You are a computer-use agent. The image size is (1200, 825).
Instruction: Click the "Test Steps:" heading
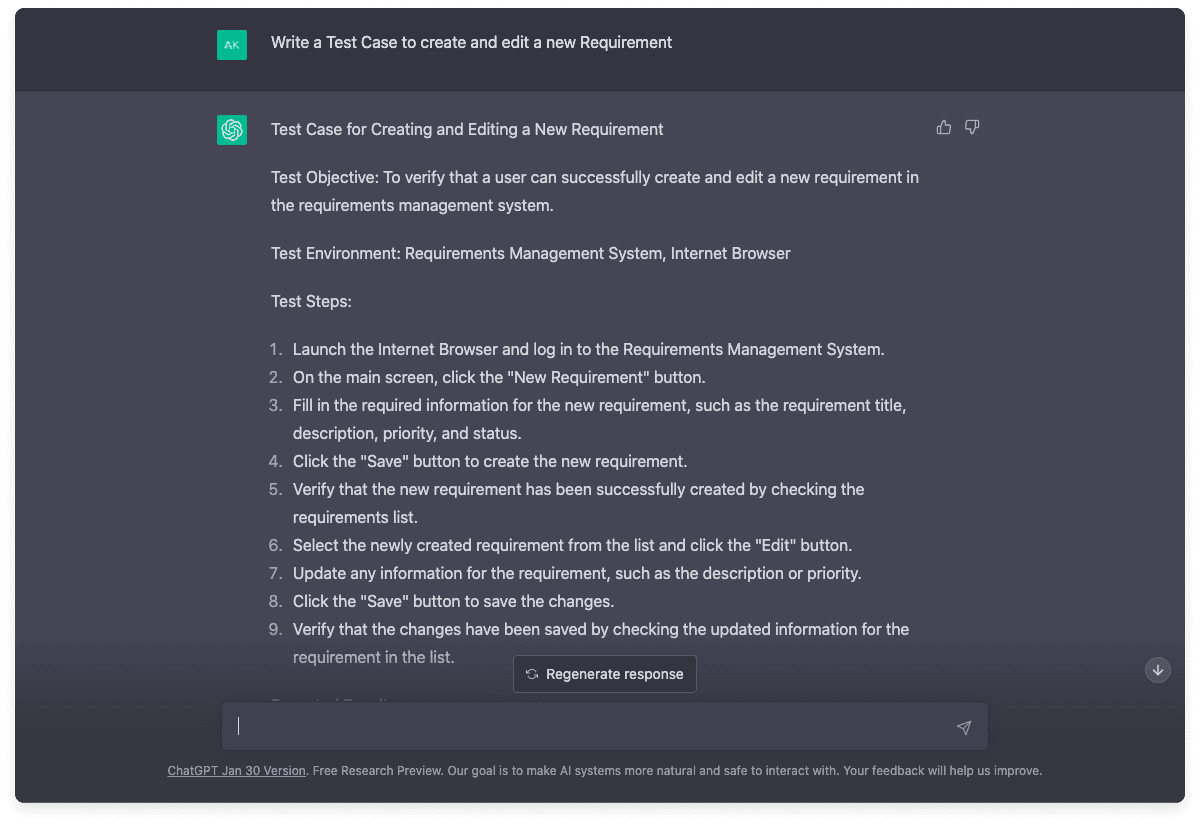(x=311, y=301)
